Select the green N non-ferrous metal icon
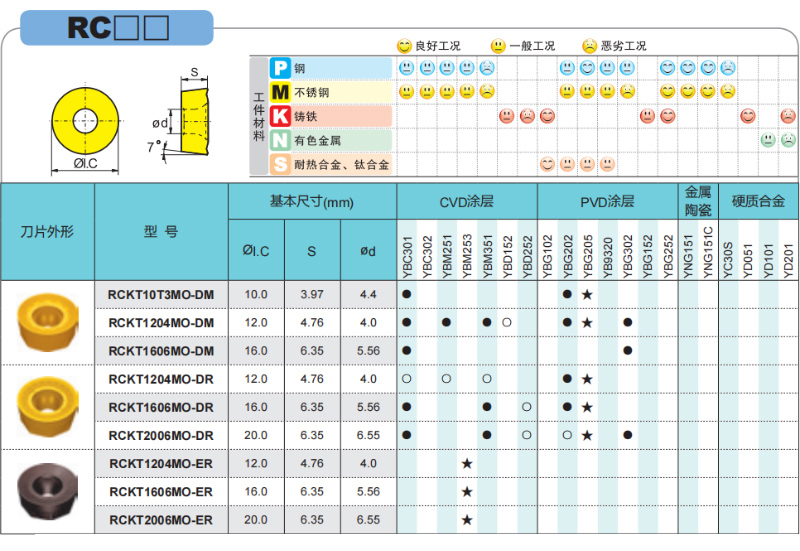Screen dimensions: 800x551 [281, 141]
